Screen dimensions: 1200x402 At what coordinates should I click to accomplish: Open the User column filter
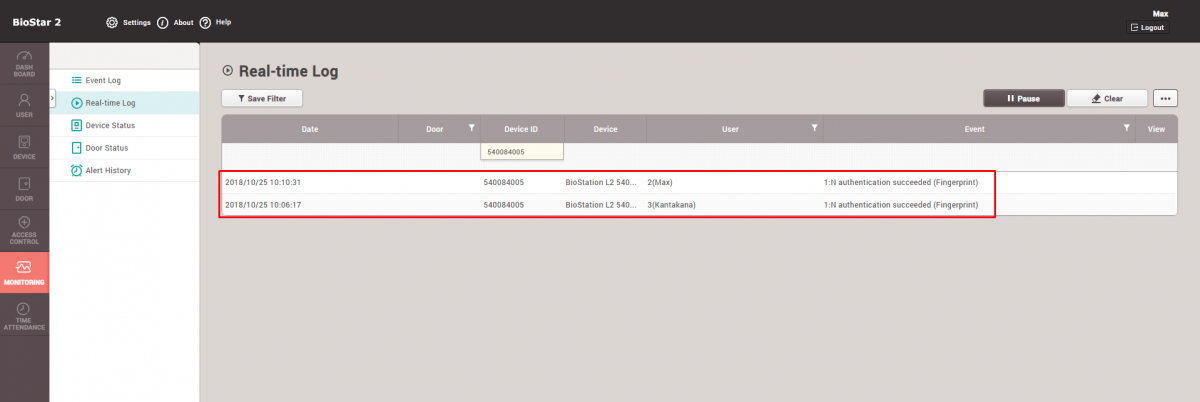tap(814, 128)
